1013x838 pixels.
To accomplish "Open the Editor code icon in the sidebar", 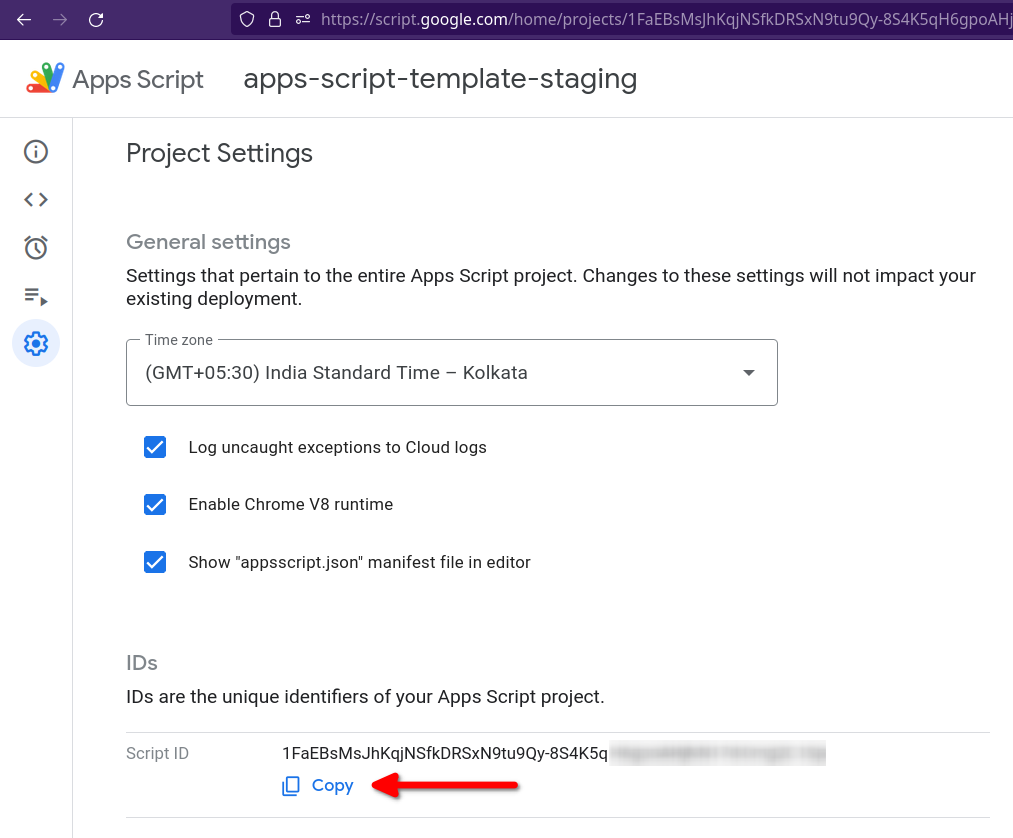I will (36, 200).
